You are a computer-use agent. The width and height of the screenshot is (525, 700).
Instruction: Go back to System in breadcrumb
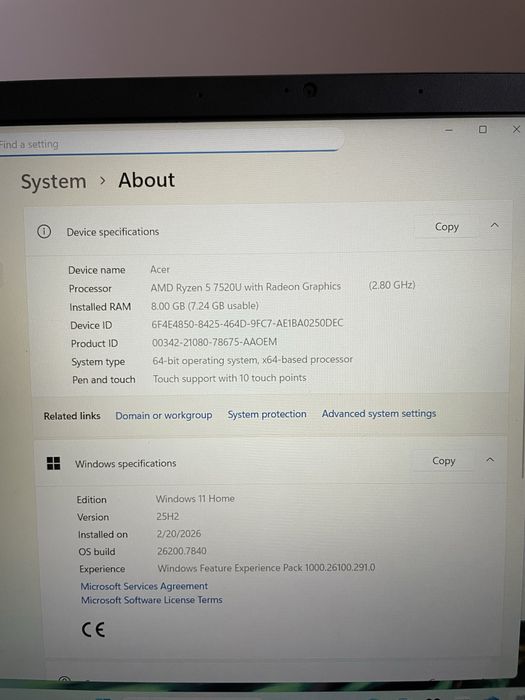(x=54, y=182)
